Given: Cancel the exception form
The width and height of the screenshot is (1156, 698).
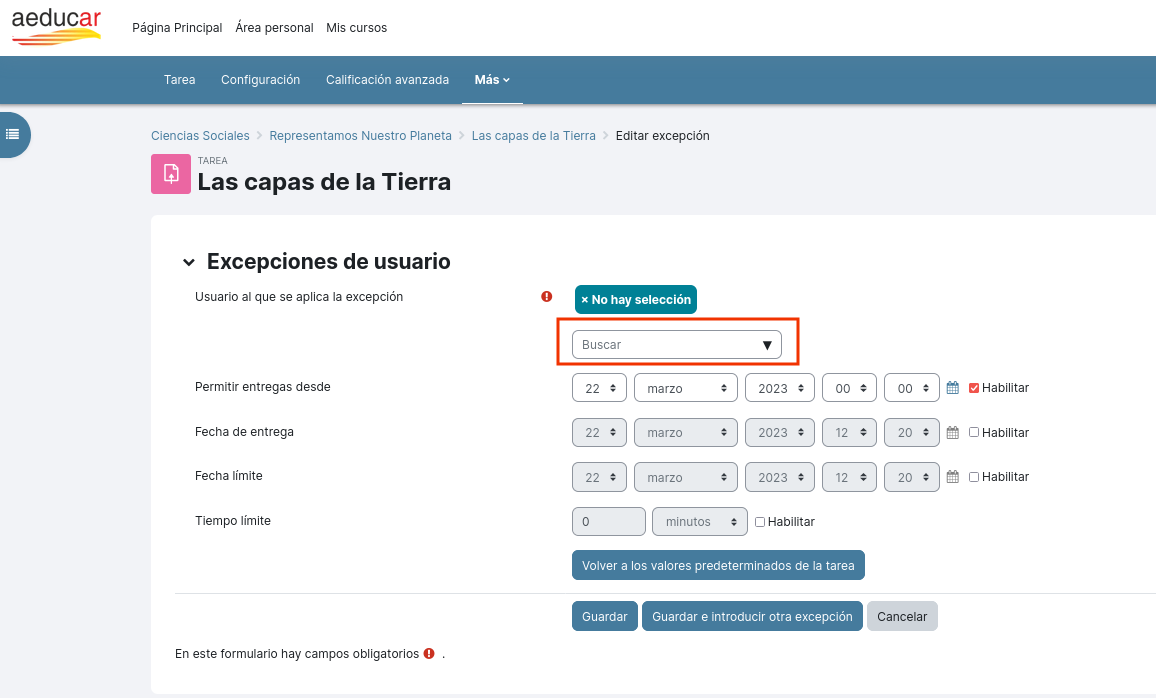Looking at the screenshot, I should (902, 616).
